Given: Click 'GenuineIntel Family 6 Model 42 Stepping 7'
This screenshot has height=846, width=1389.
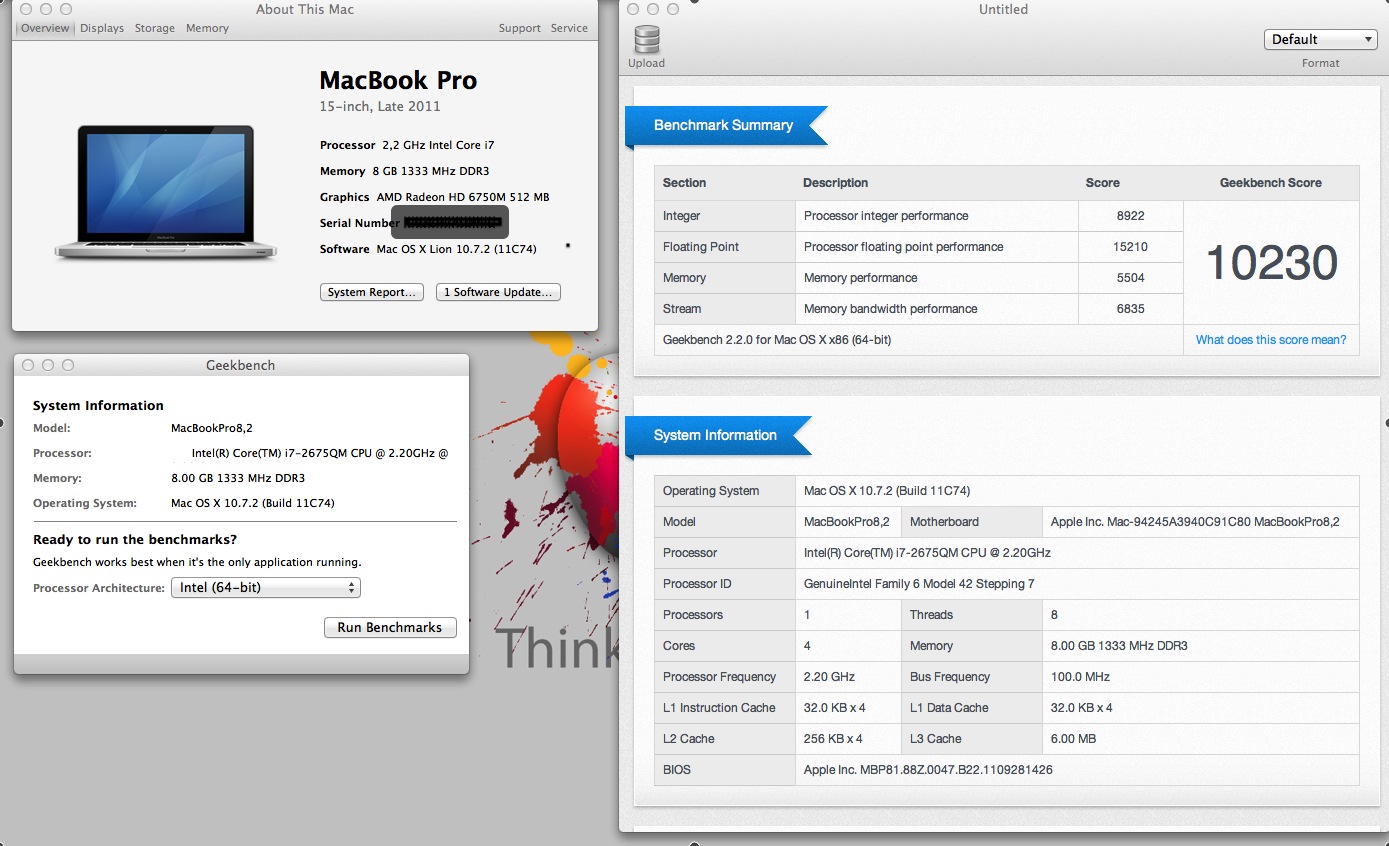Looking at the screenshot, I should [x=919, y=584].
